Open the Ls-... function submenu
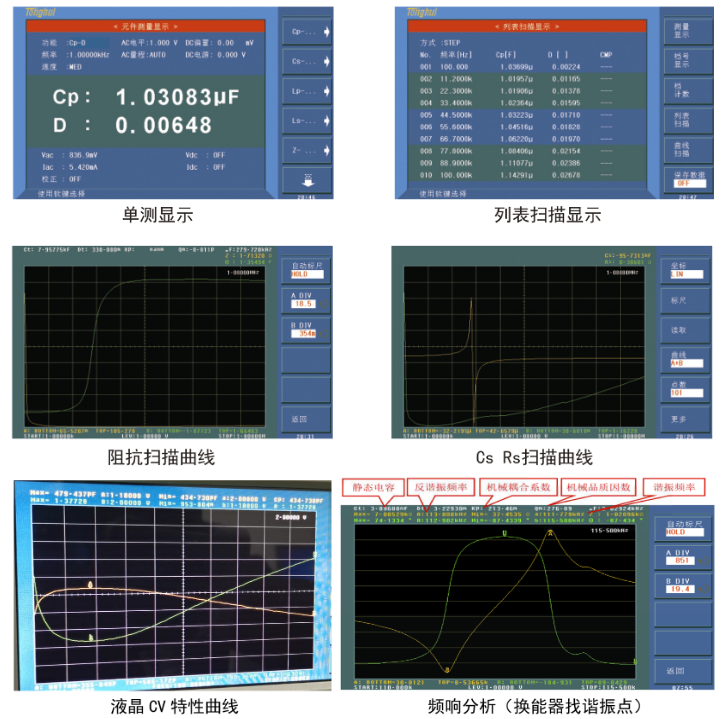Viewport: 722px width, 719px height. point(307,121)
